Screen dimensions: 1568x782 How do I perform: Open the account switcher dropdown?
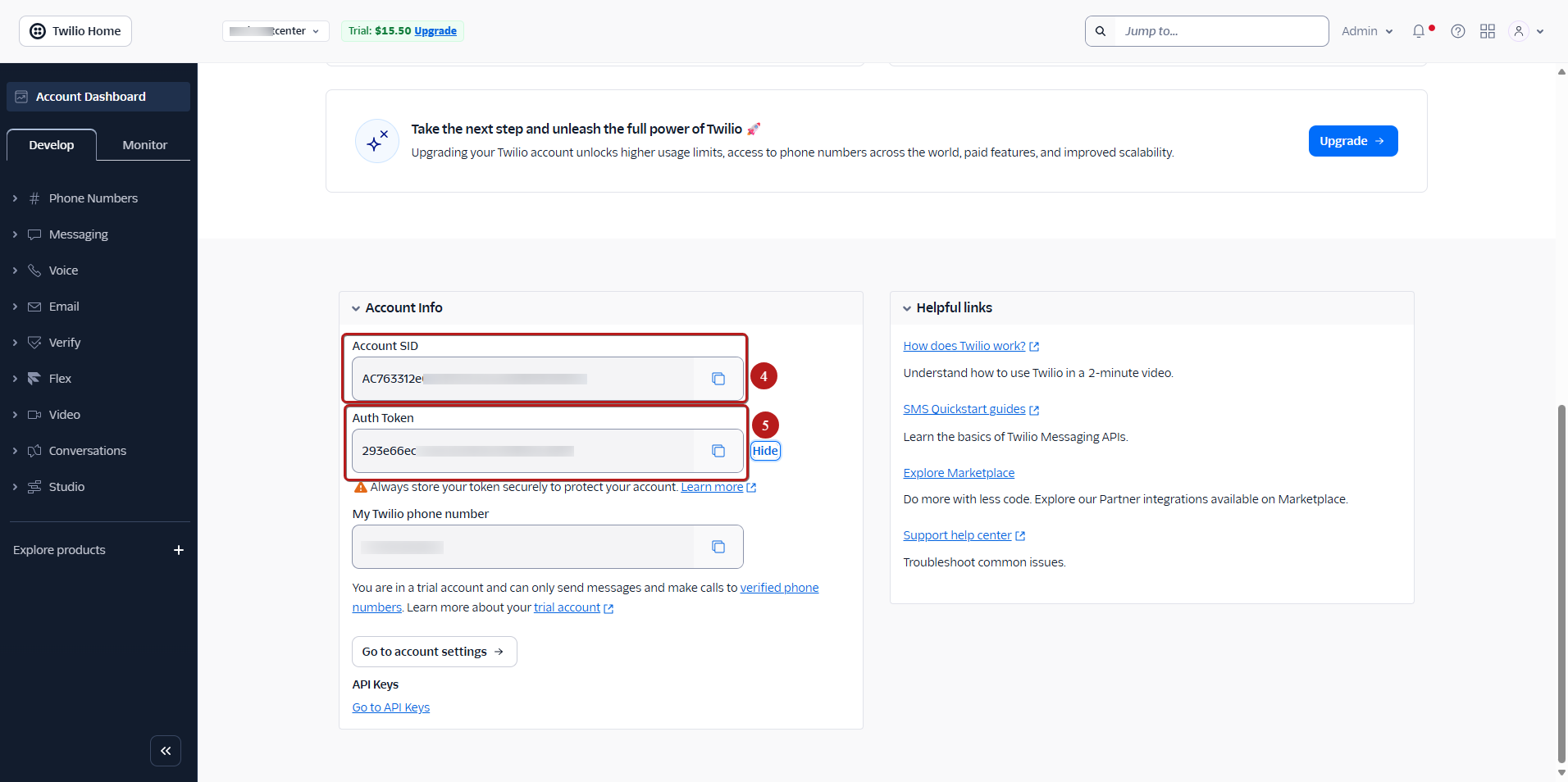[276, 31]
